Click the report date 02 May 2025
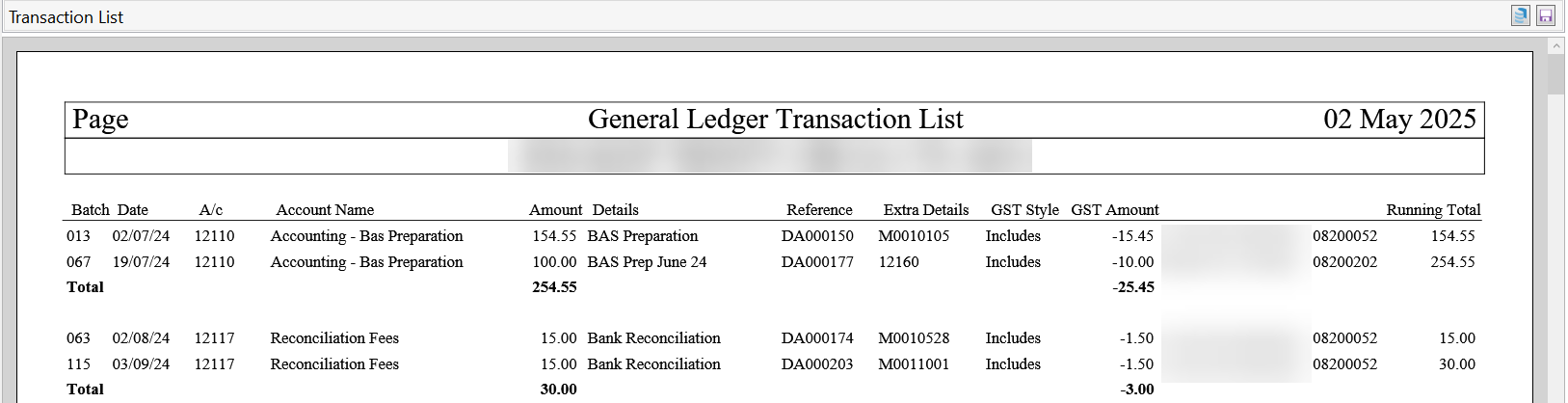This screenshot has height=403, width=1568. point(1399,119)
